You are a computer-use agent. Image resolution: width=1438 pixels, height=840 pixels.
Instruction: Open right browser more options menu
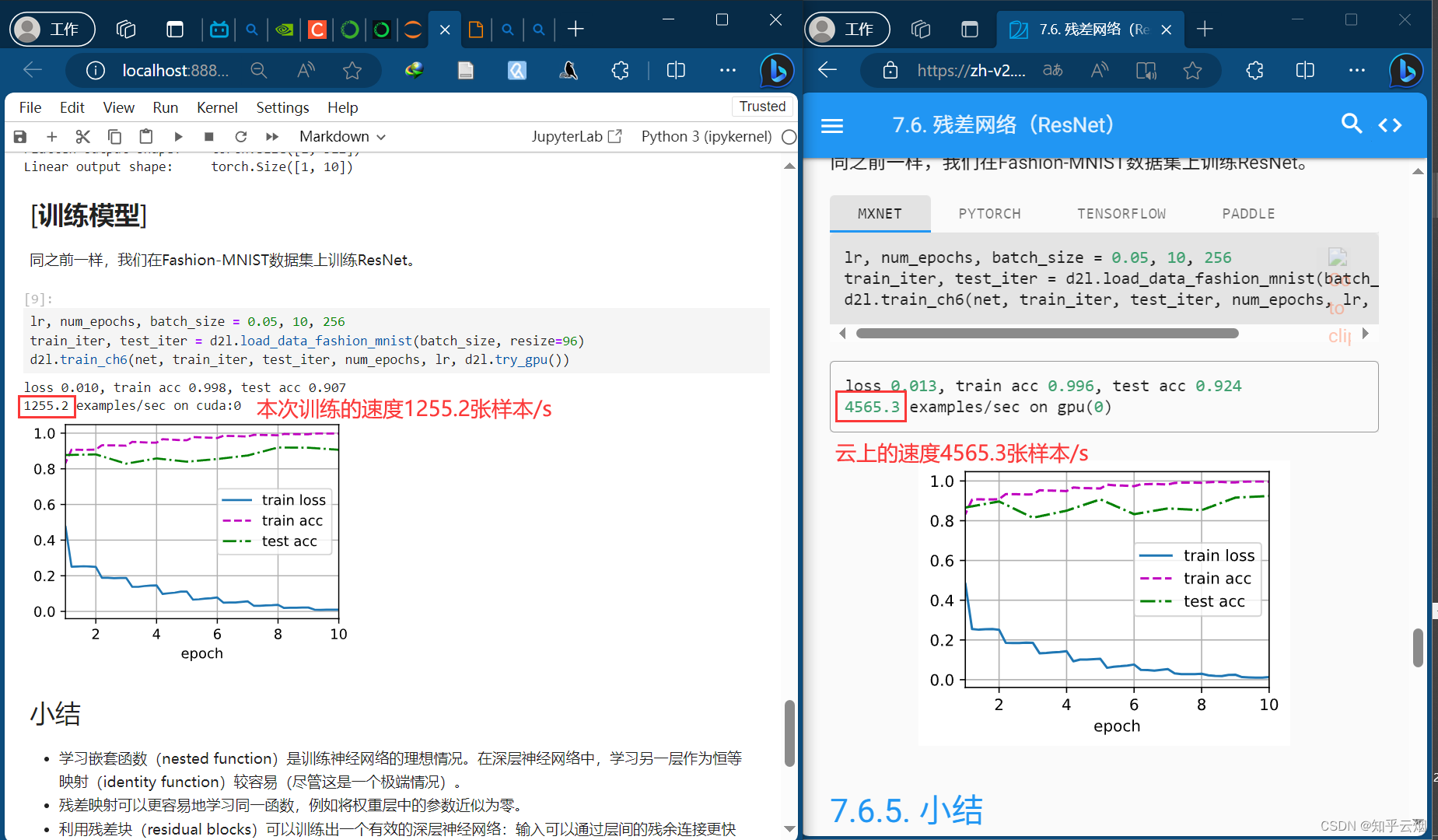pyautogui.click(x=1357, y=71)
